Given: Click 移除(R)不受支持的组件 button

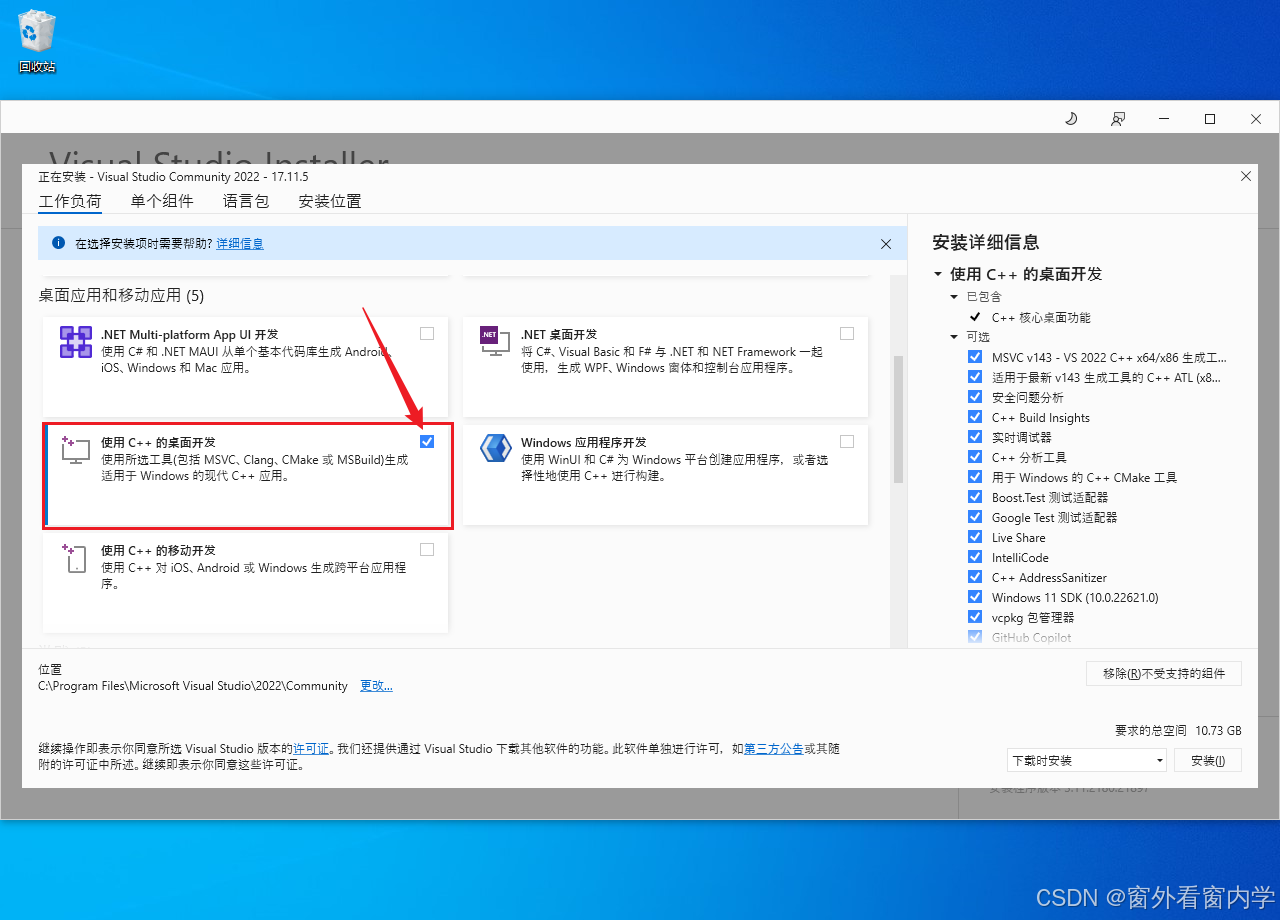Looking at the screenshot, I should click(x=1164, y=673).
